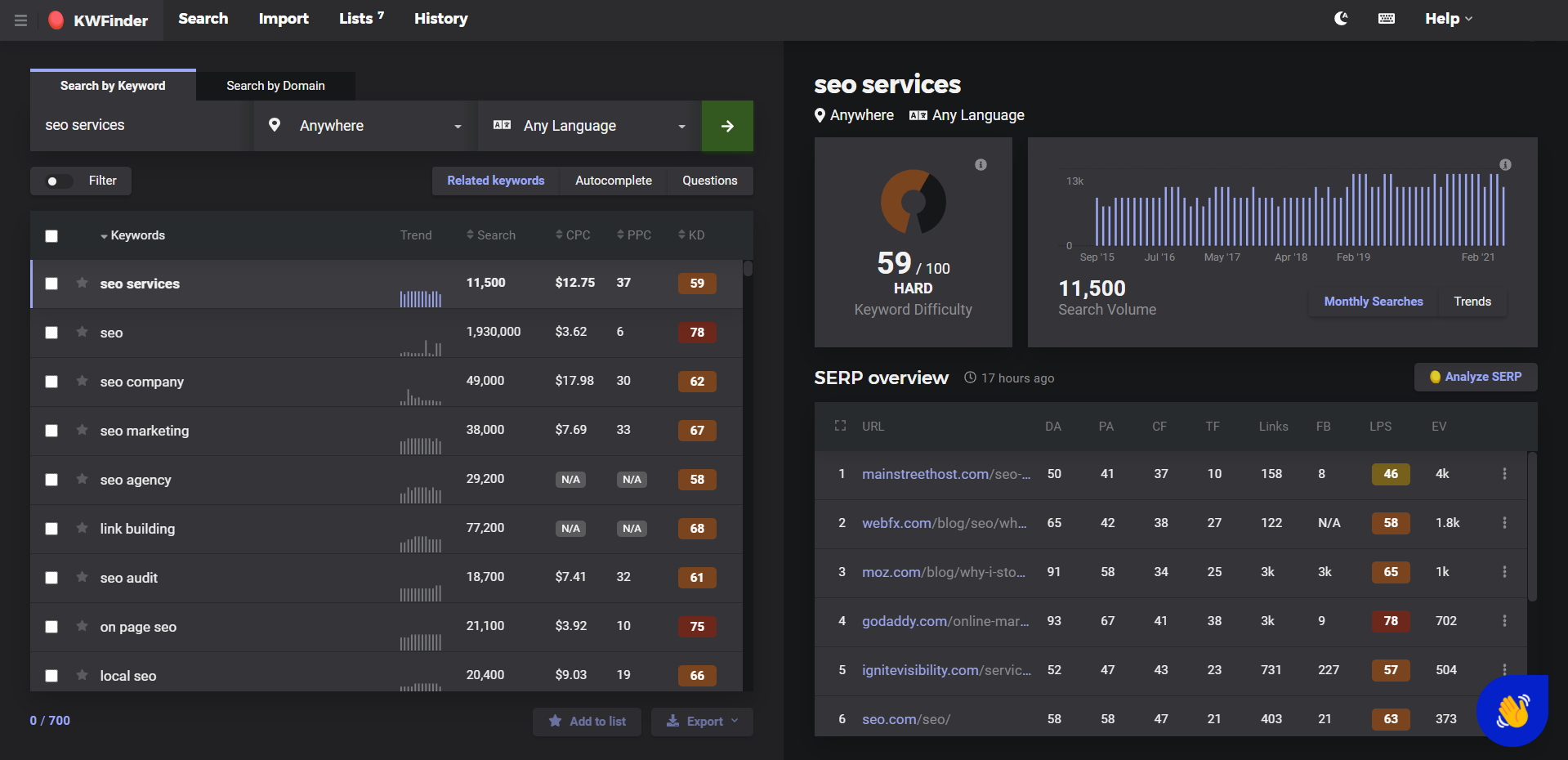Image resolution: width=1568 pixels, height=760 pixels.
Task: Open the Any Language dropdown
Action: 589,126
